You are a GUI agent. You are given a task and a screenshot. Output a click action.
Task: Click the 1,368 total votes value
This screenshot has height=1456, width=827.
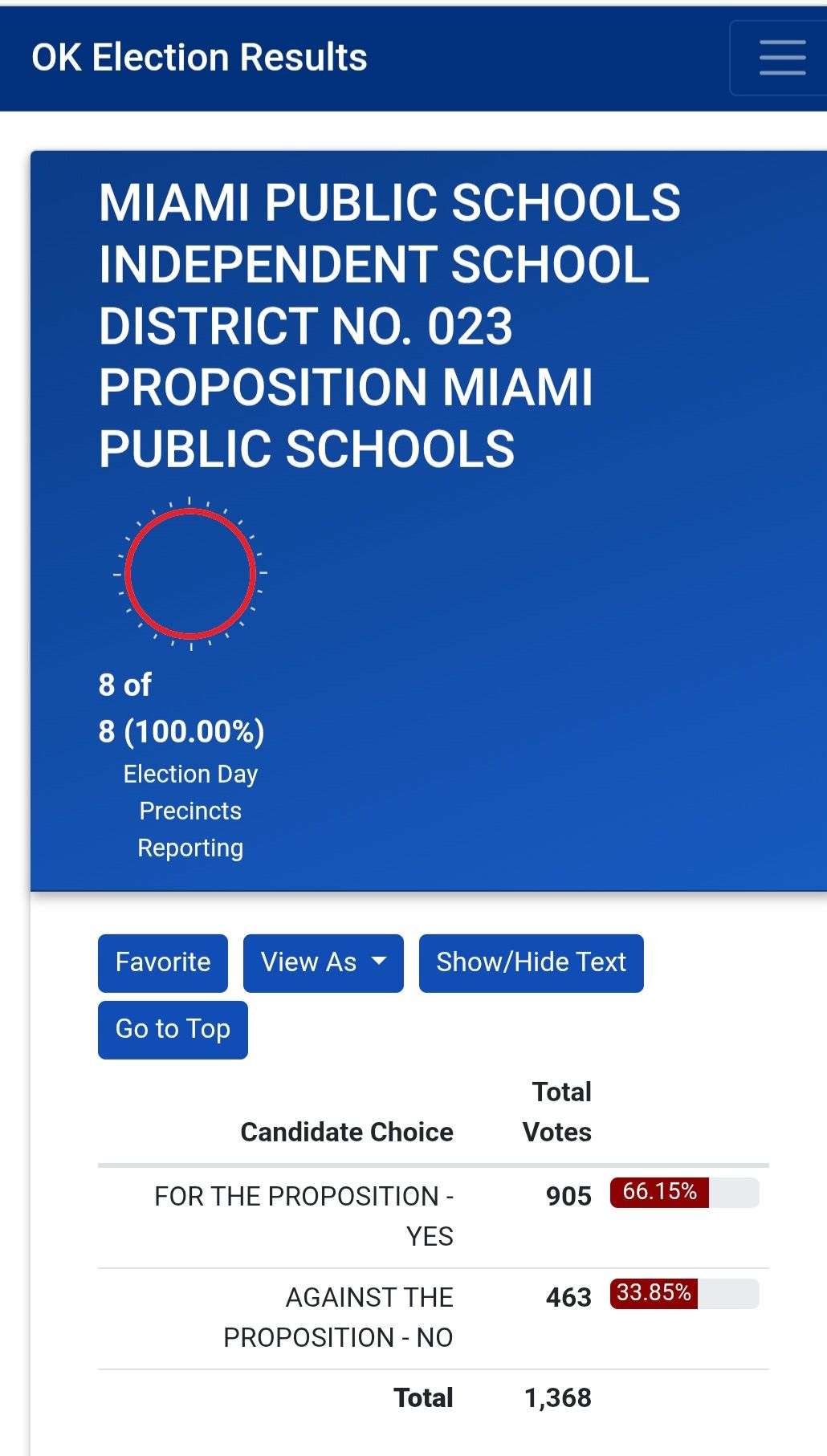click(558, 1398)
